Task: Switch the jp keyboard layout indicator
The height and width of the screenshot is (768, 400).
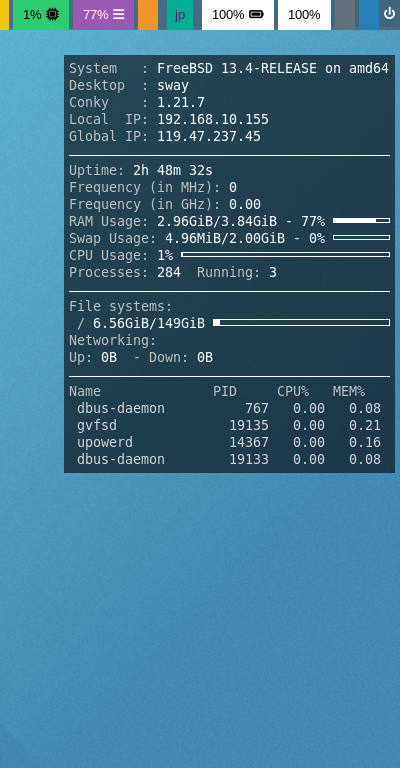Action: [x=180, y=15]
